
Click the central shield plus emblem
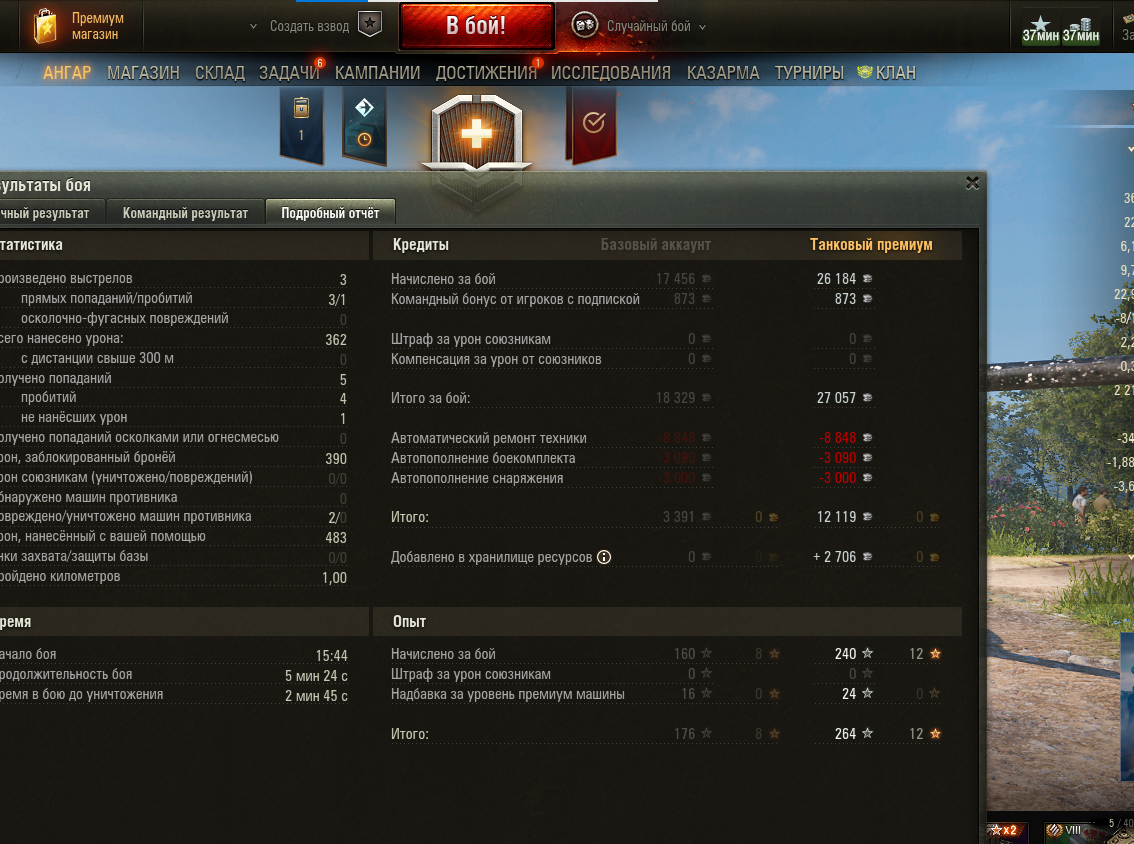477,135
